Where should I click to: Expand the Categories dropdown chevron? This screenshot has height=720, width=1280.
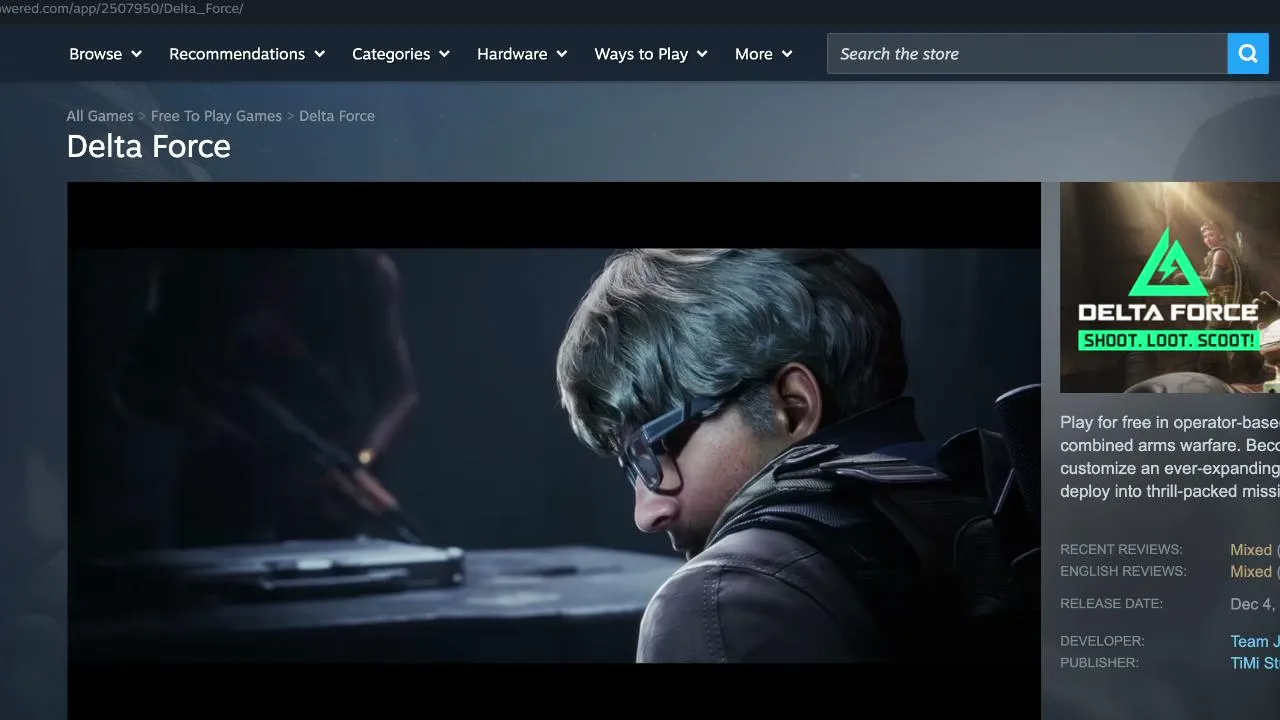point(444,54)
